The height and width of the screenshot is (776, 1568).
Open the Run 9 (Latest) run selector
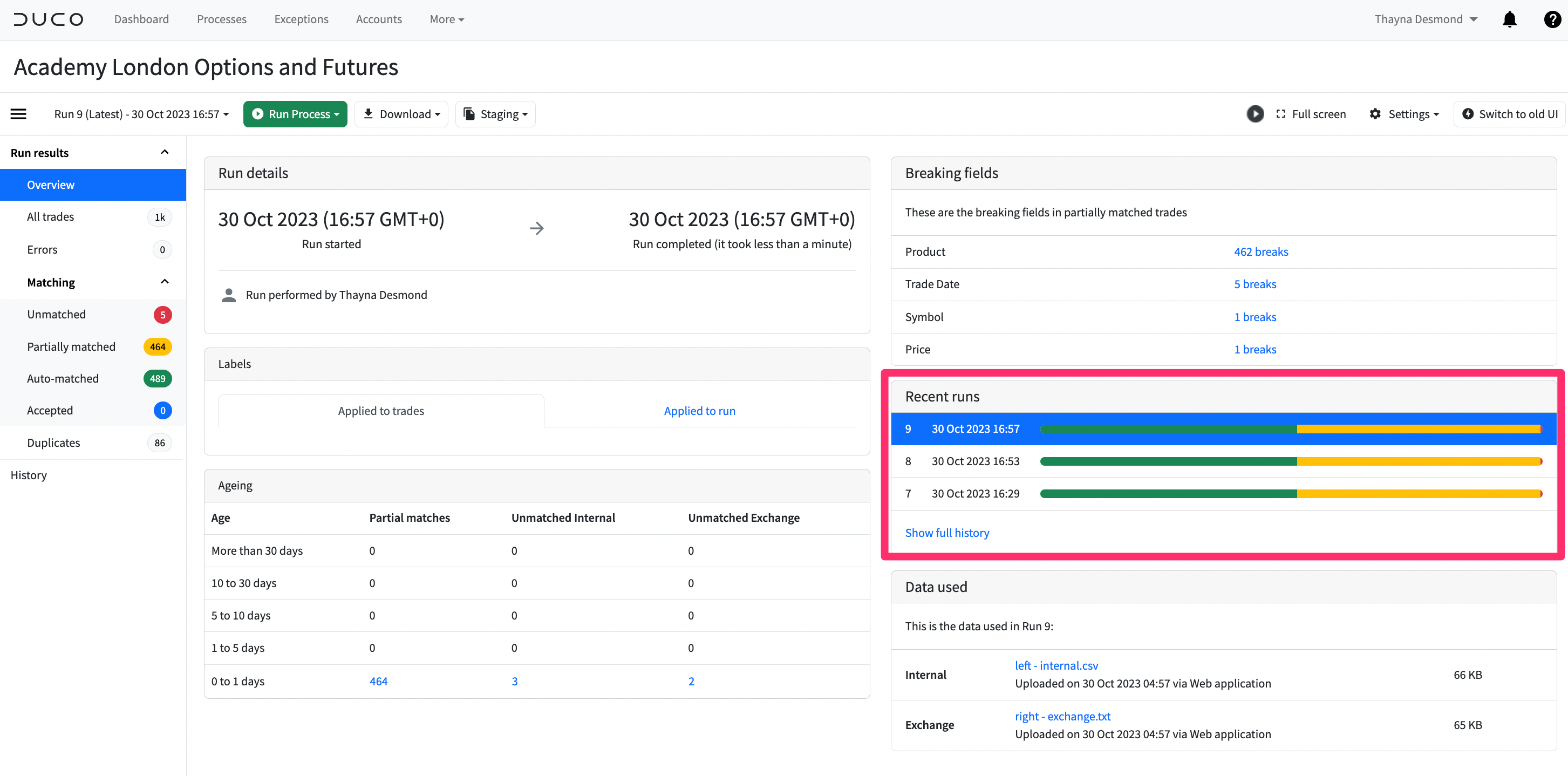(x=141, y=114)
